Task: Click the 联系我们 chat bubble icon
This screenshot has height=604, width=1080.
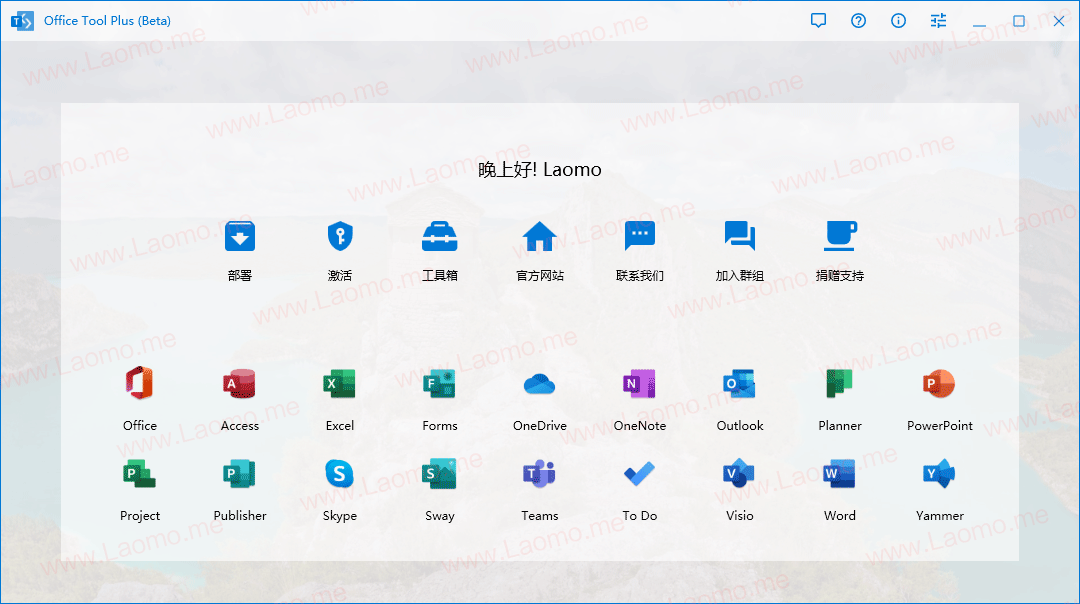Action: [x=640, y=237]
